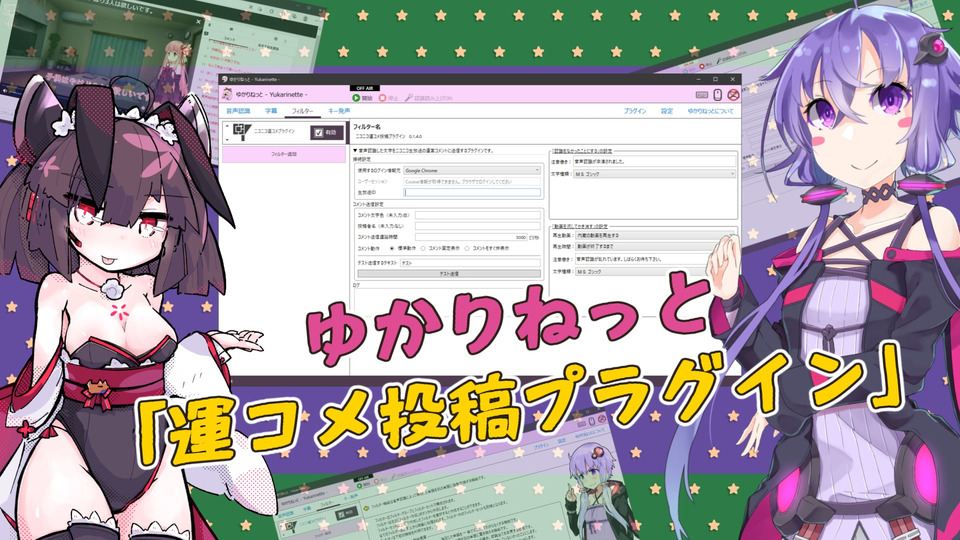Select the コメントをすぐ非表示 radio button
This screenshot has width=960, height=540.
(467, 249)
